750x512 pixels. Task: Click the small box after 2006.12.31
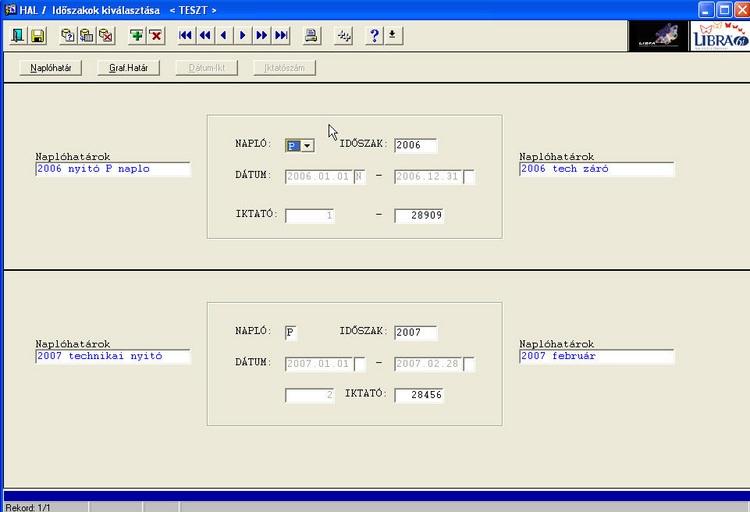coord(469,177)
